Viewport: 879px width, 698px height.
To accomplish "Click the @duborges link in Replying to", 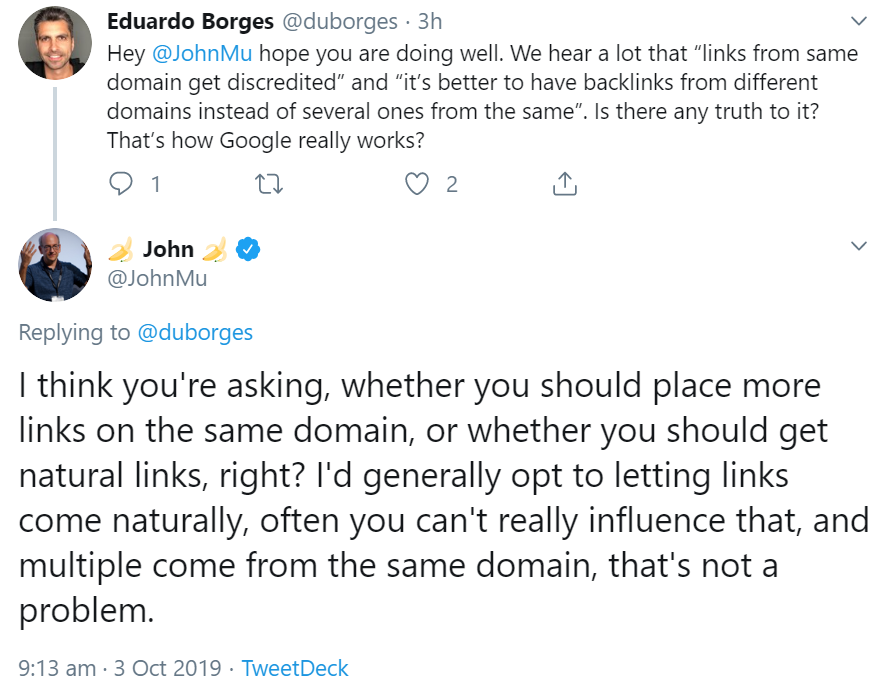I will pyautogui.click(x=196, y=333).
